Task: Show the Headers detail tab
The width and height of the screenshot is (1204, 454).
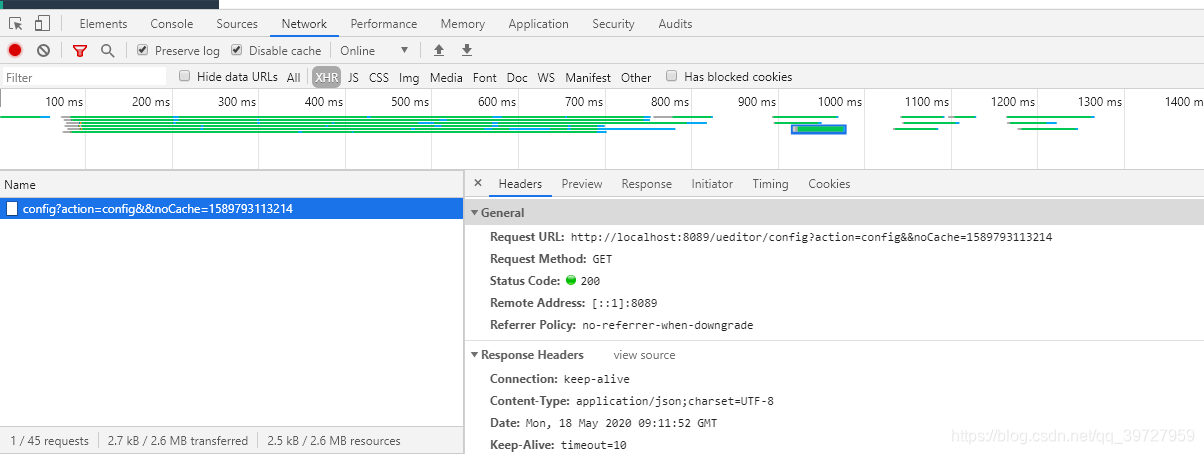Action: tap(520, 184)
